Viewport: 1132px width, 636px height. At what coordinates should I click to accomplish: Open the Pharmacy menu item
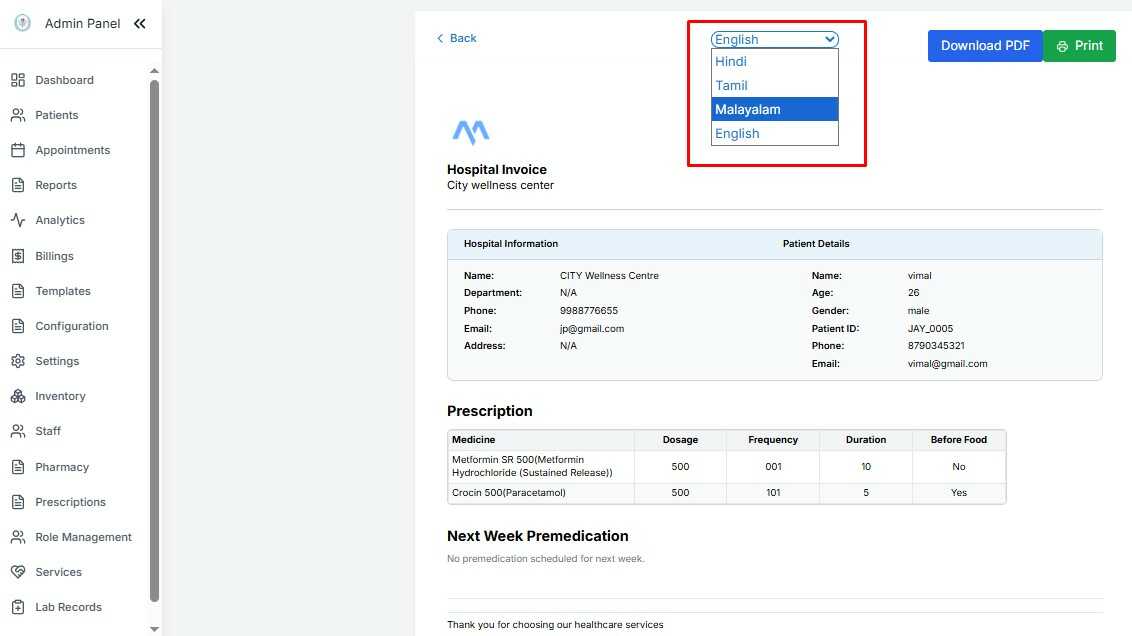pos(62,467)
